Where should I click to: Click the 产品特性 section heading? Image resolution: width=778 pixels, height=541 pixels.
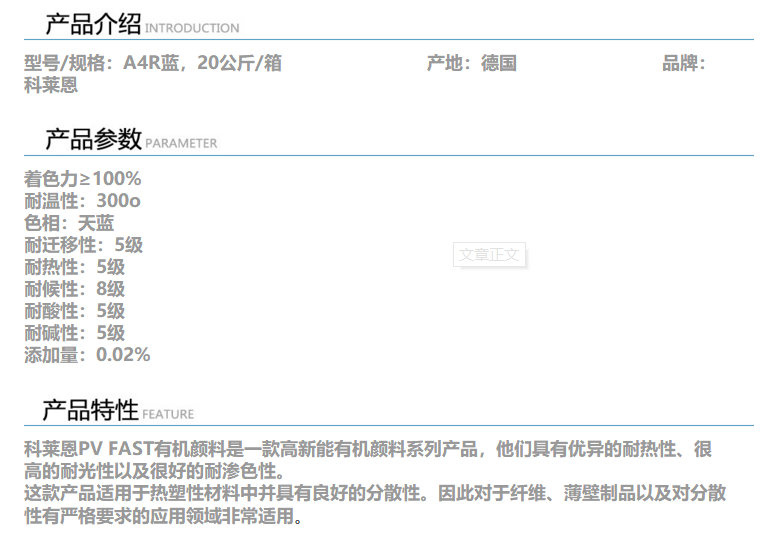click(90, 410)
